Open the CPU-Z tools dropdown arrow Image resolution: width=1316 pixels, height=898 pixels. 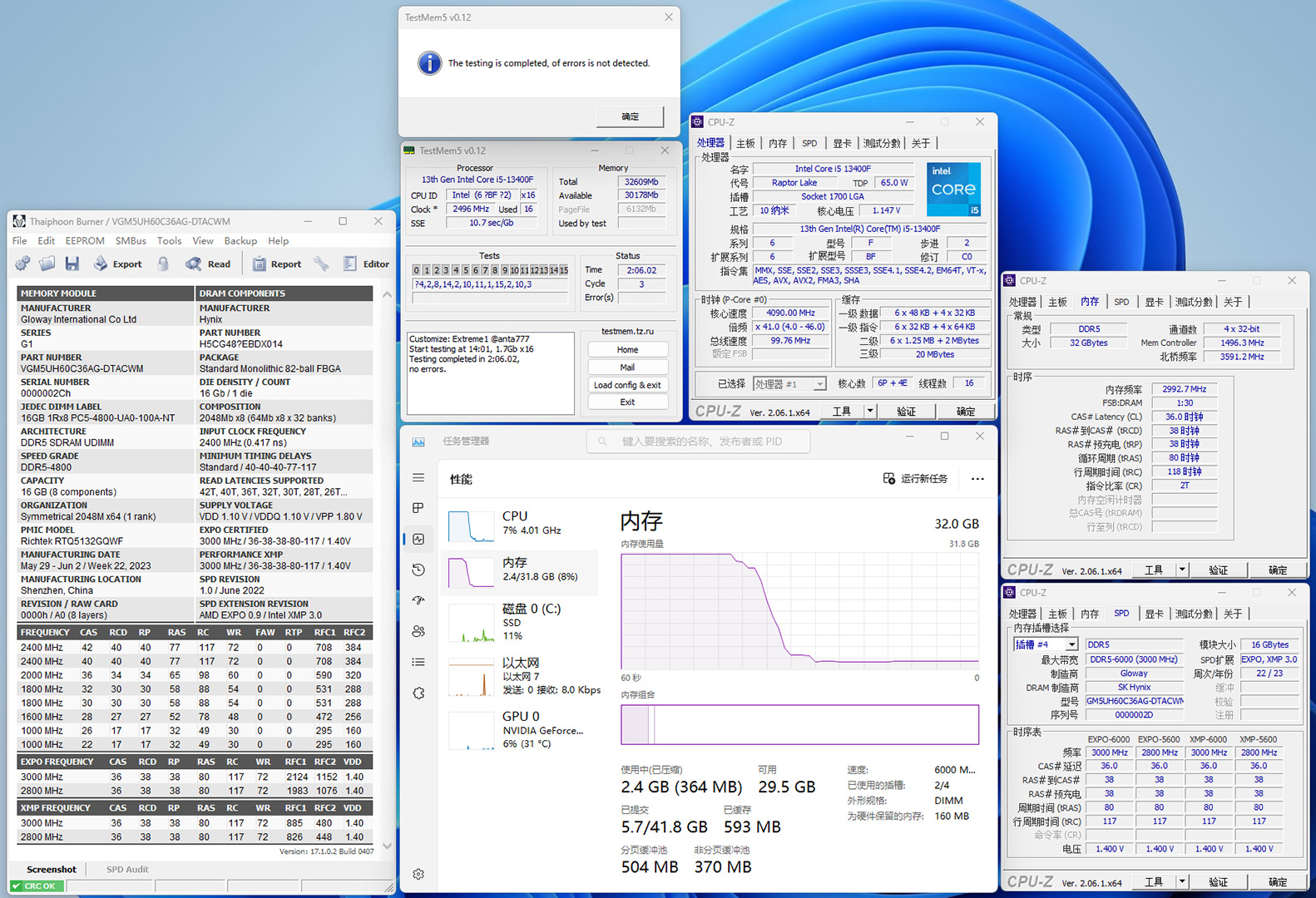[869, 411]
